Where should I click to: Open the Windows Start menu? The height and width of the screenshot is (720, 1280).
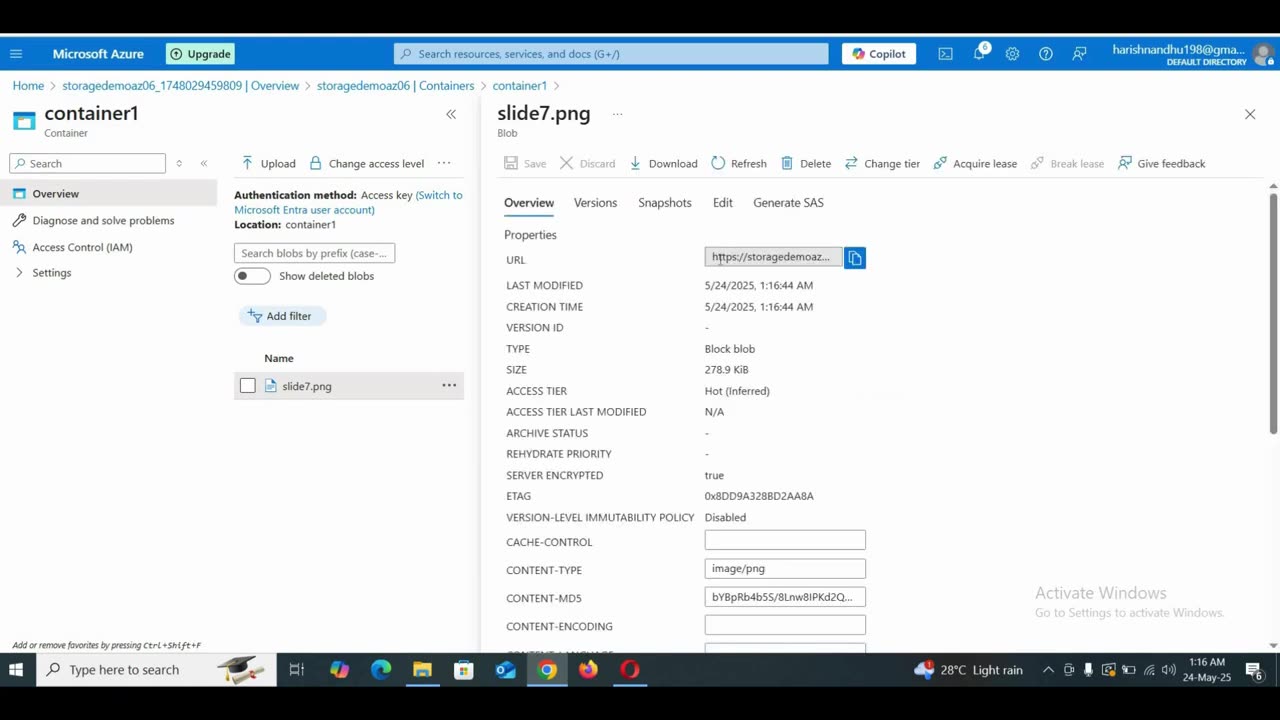click(16, 670)
